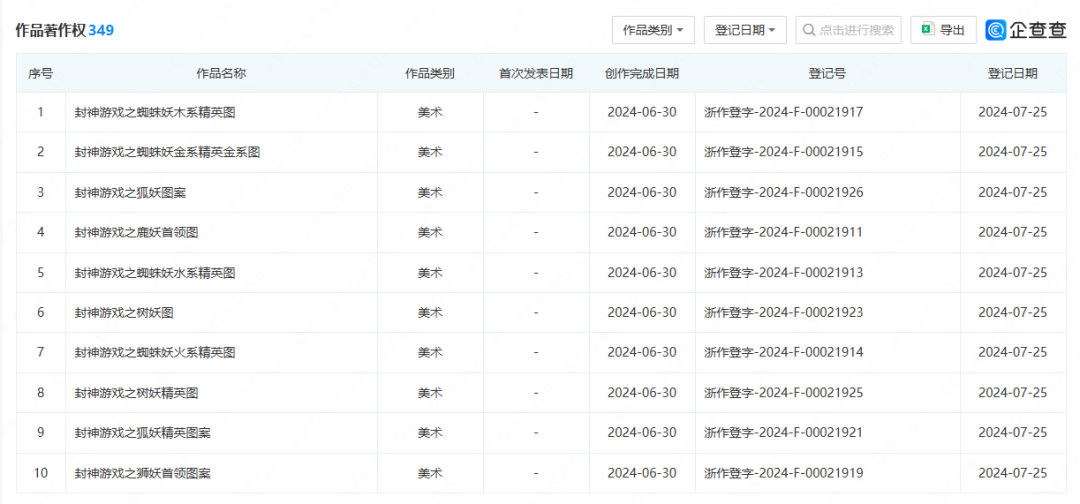Click the 点击进行搜索 search field

tap(856, 30)
